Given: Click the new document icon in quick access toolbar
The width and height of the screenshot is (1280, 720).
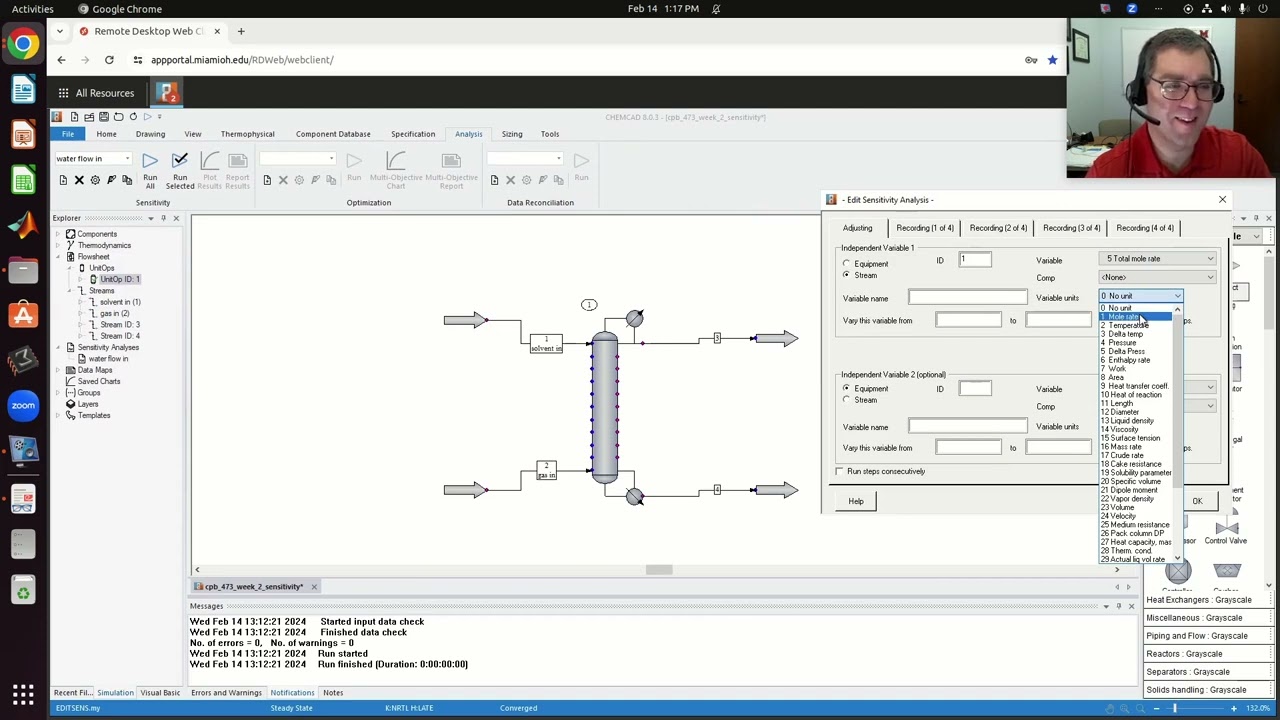Looking at the screenshot, I should (x=74, y=117).
